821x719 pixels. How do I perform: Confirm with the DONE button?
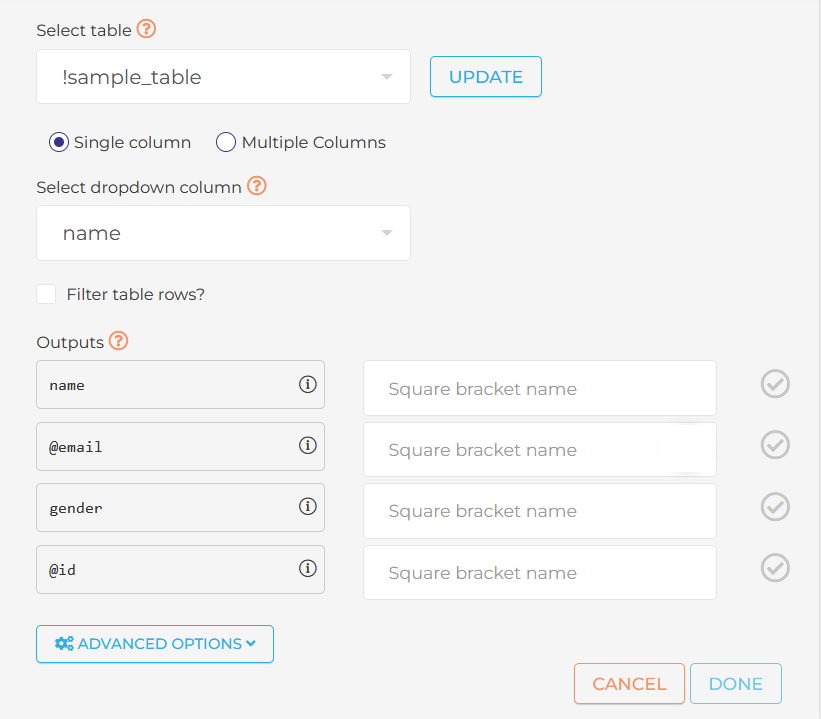(735, 684)
